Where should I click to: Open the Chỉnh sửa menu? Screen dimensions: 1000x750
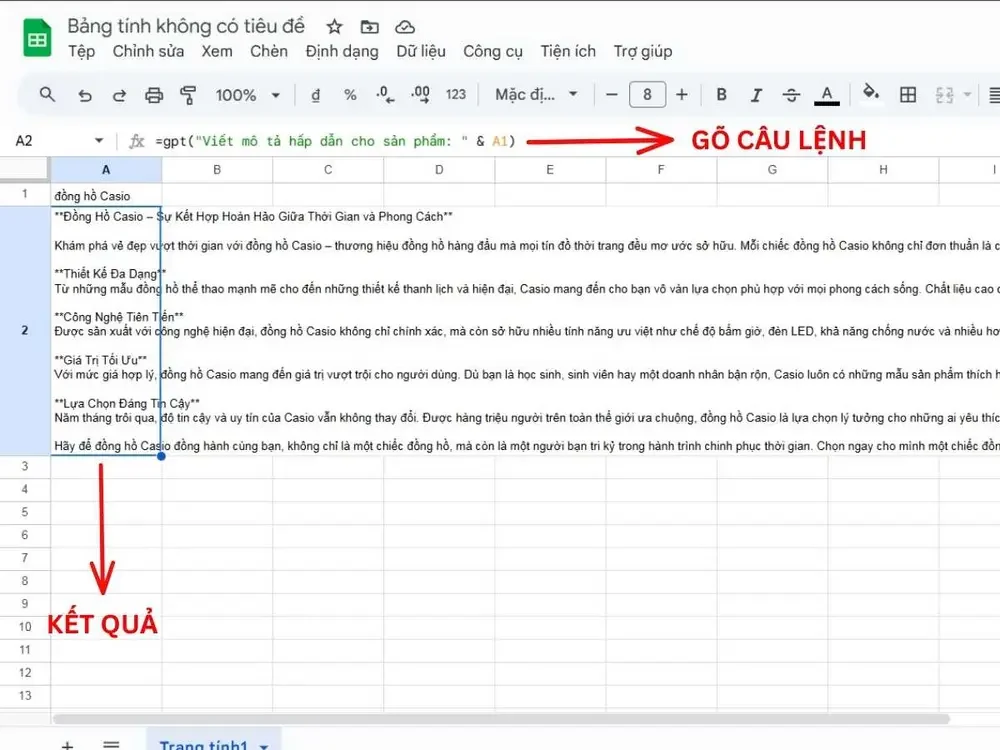149,51
